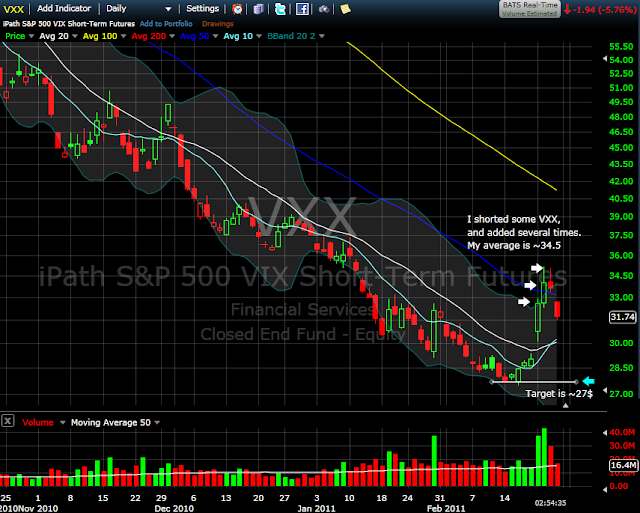Click the Dec 2010 date axis label
This screenshot has width=640, height=513.
[x=174, y=509]
